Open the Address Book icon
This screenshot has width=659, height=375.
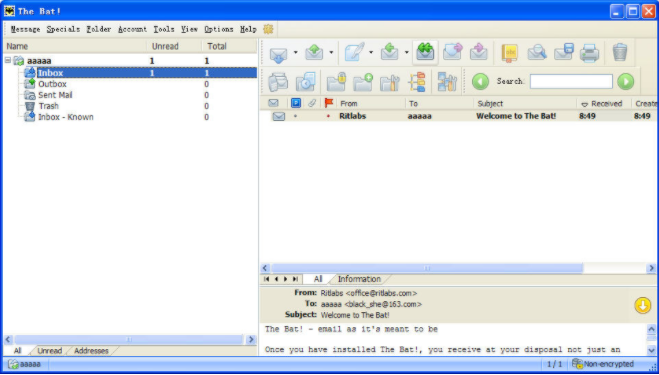point(509,53)
